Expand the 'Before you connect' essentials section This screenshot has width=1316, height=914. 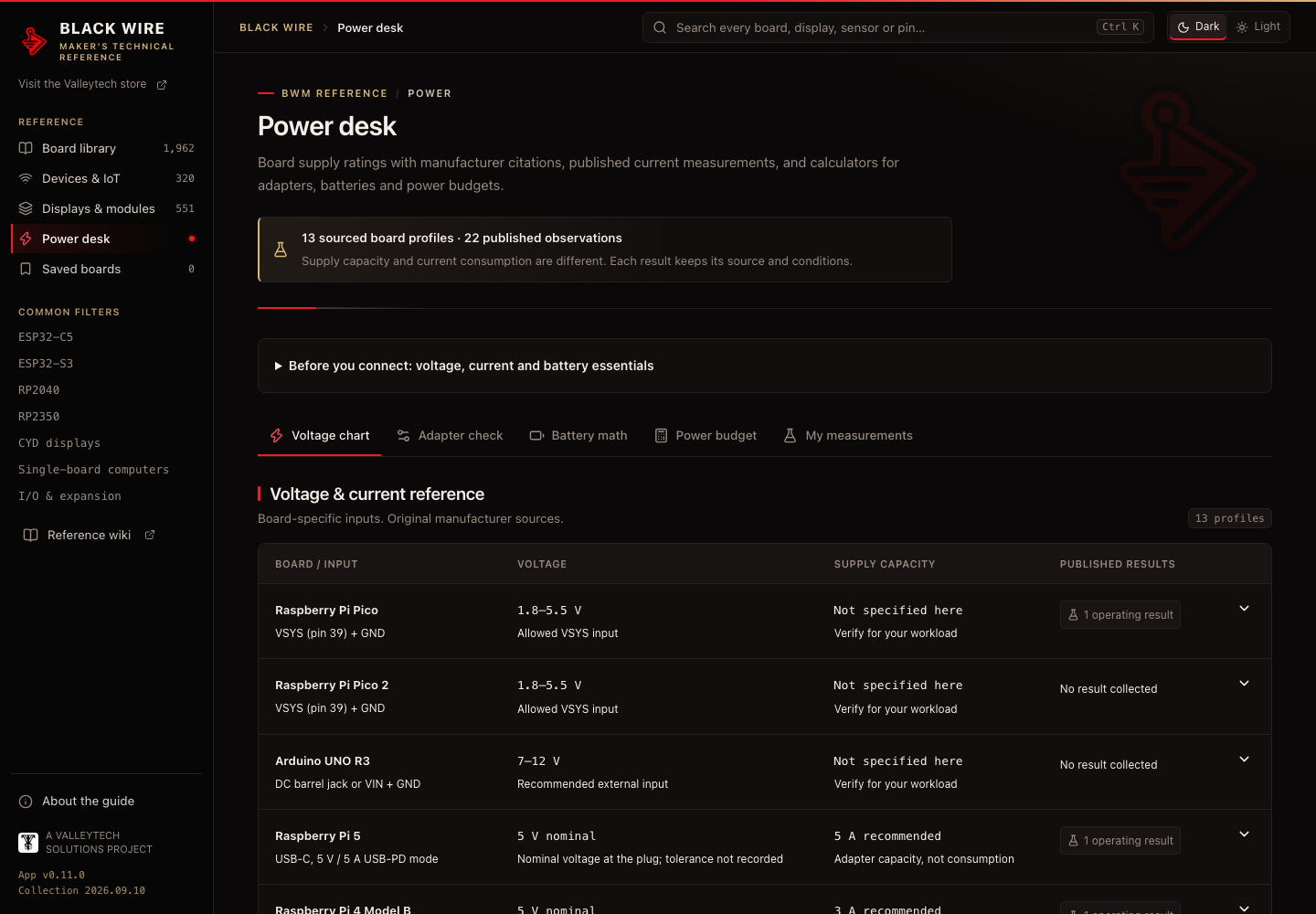(765, 366)
